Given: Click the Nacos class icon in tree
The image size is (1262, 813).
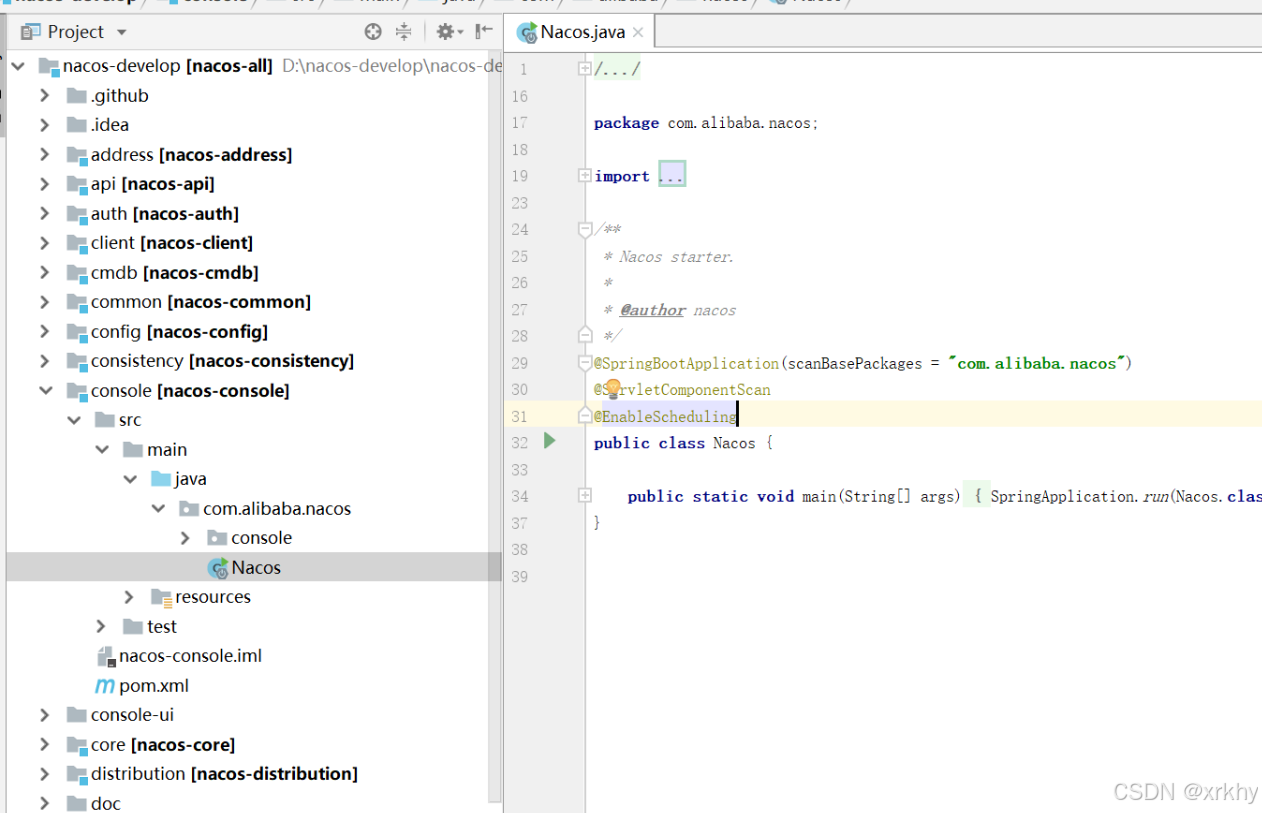Looking at the screenshot, I should [218, 568].
